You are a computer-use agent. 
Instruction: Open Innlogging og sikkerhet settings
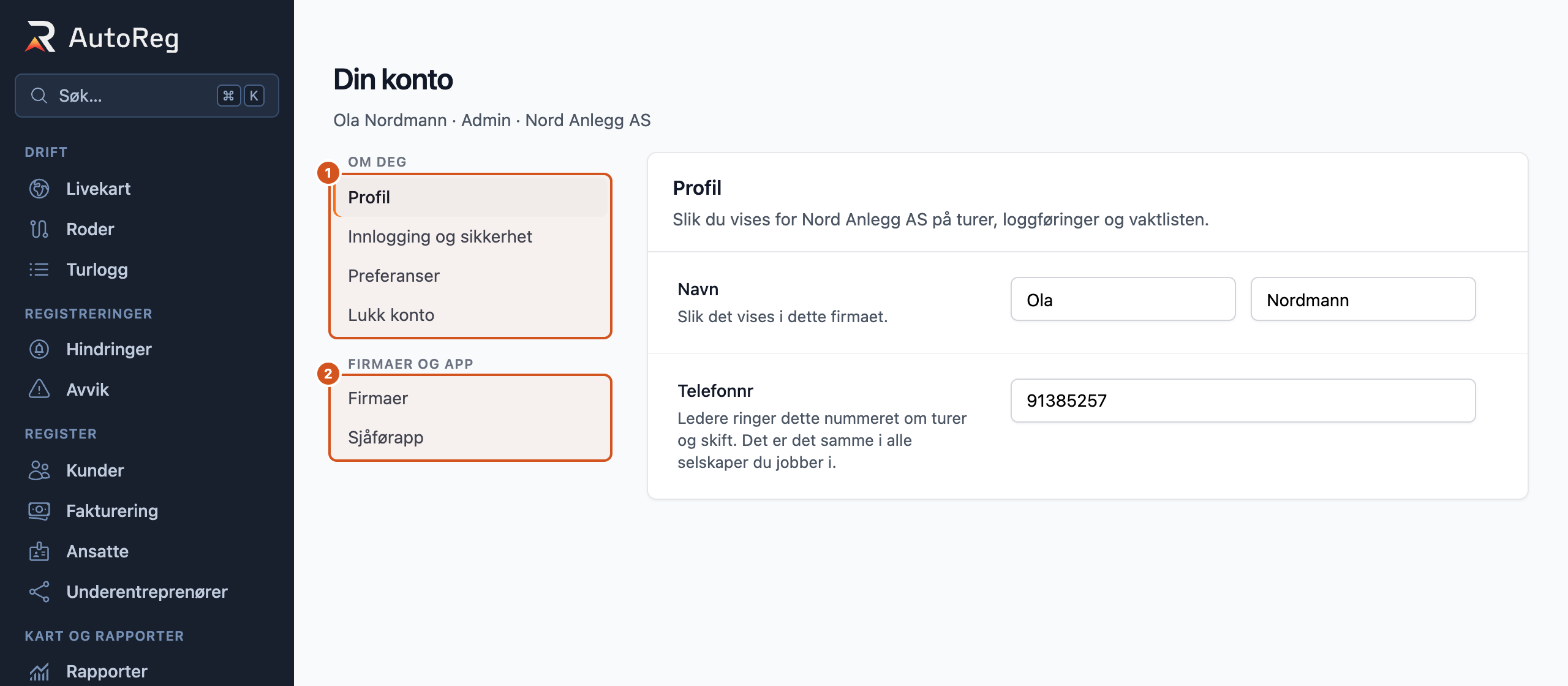pyautogui.click(x=472, y=236)
